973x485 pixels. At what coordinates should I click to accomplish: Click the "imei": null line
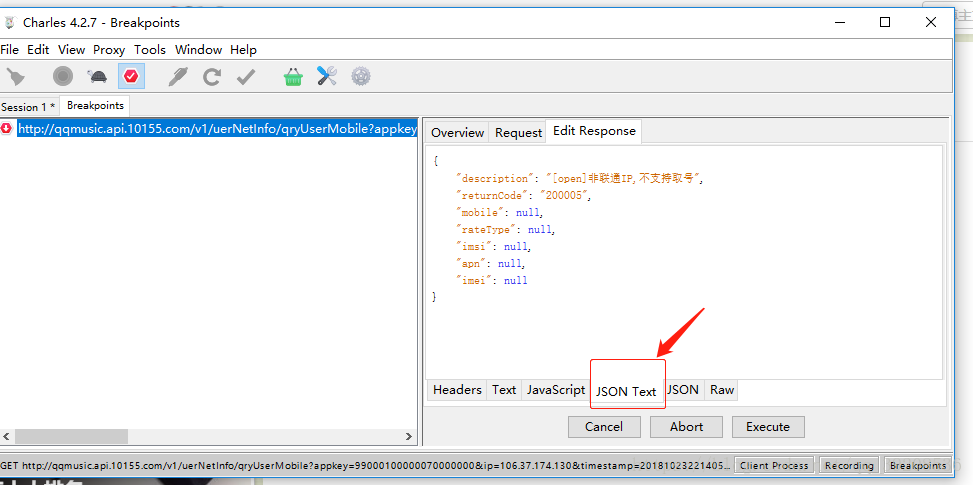491,280
